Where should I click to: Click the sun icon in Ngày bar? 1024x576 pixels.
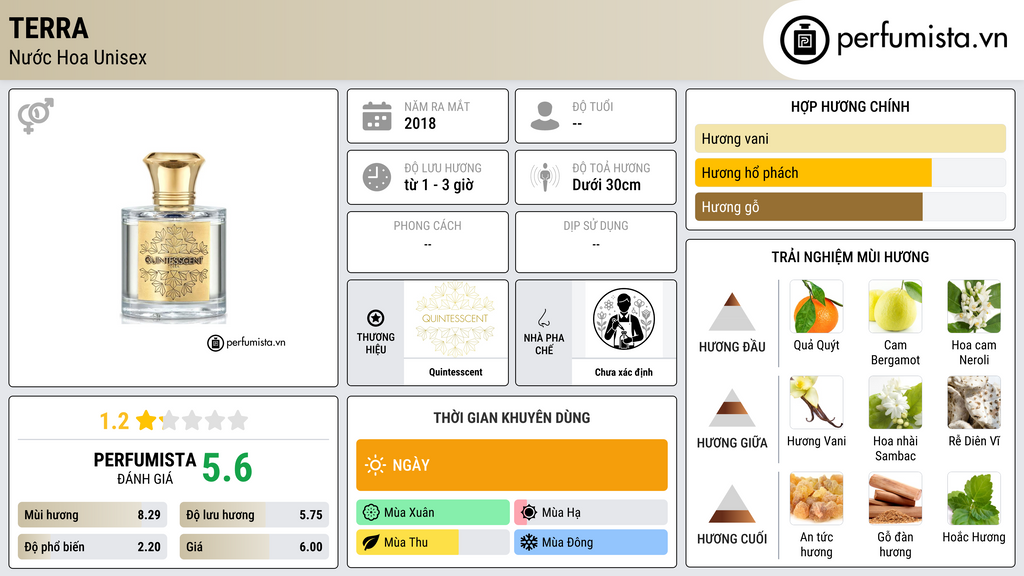(376, 465)
